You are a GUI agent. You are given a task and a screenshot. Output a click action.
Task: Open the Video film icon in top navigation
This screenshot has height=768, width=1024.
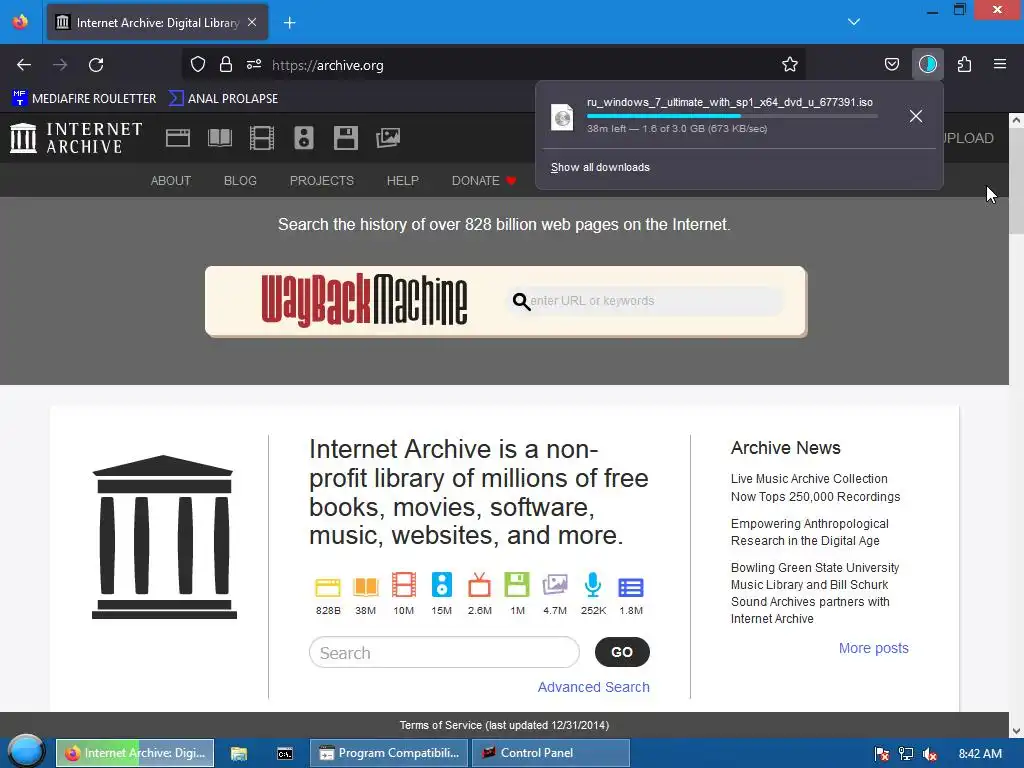click(262, 138)
